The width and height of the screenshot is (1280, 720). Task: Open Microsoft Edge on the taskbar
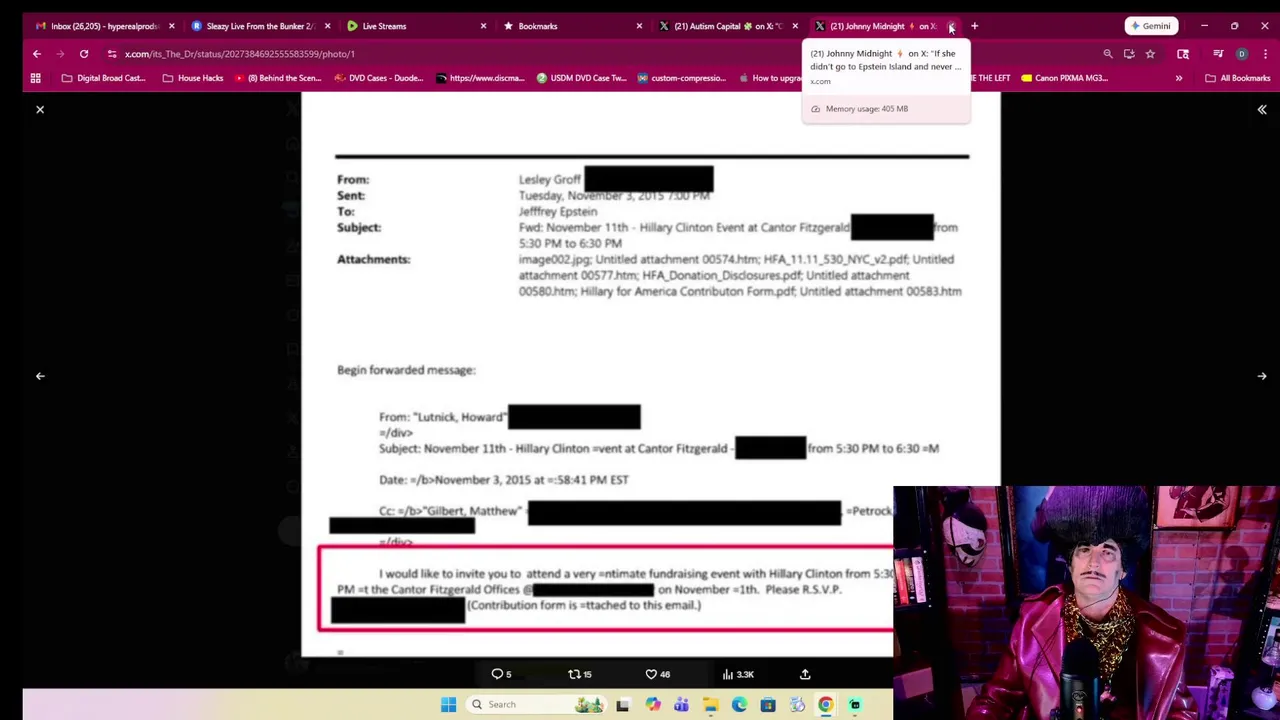pos(739,705)
